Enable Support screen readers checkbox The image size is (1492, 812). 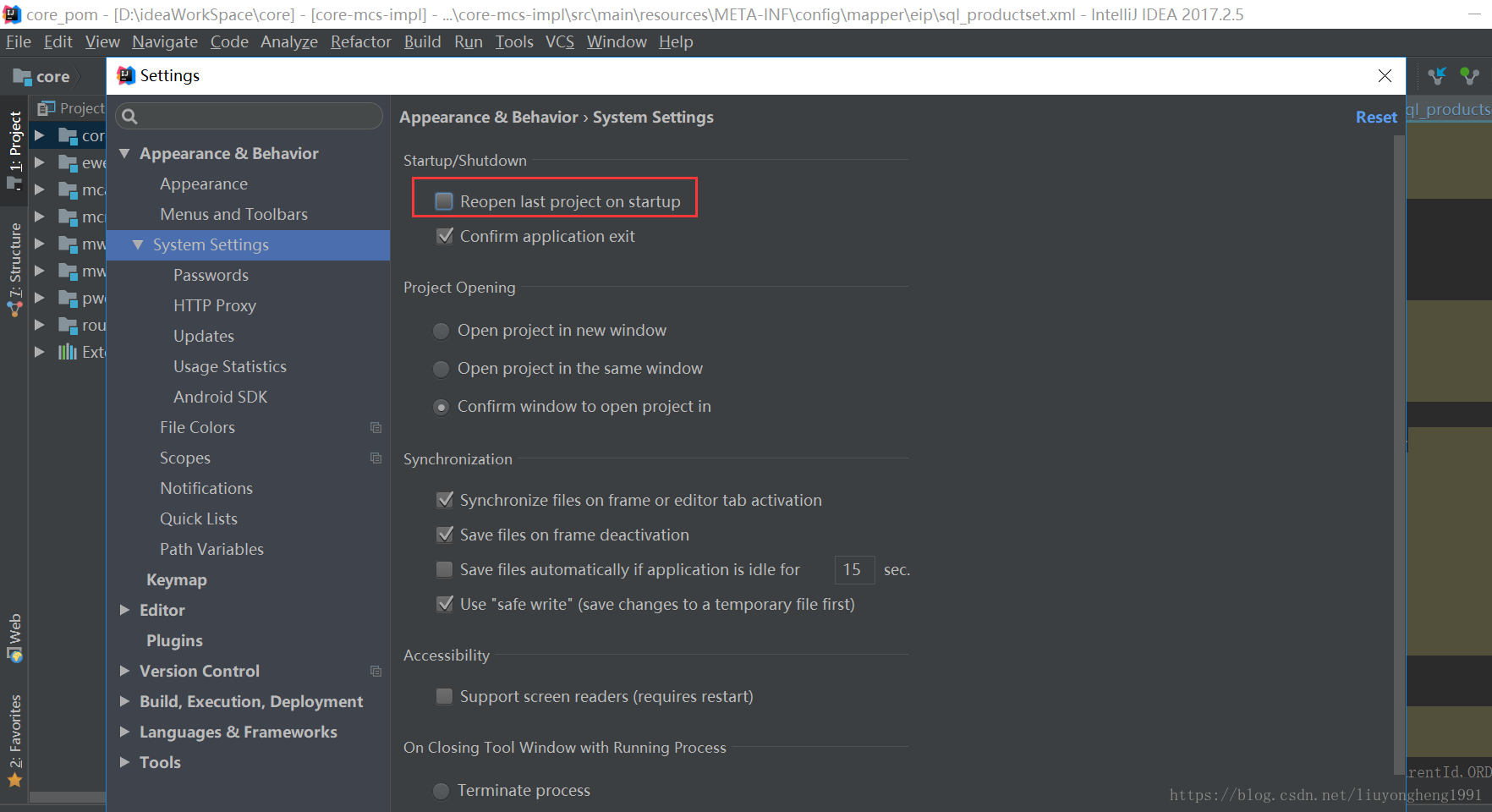click(x=444, y=696)
